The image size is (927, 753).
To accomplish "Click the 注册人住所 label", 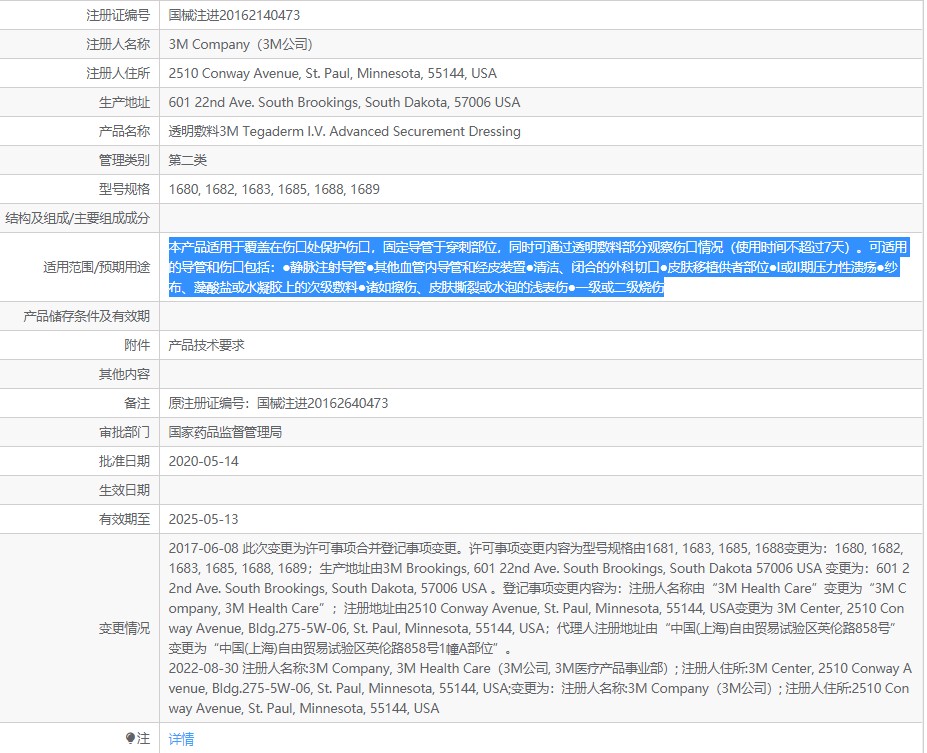I will pos(118,73).
